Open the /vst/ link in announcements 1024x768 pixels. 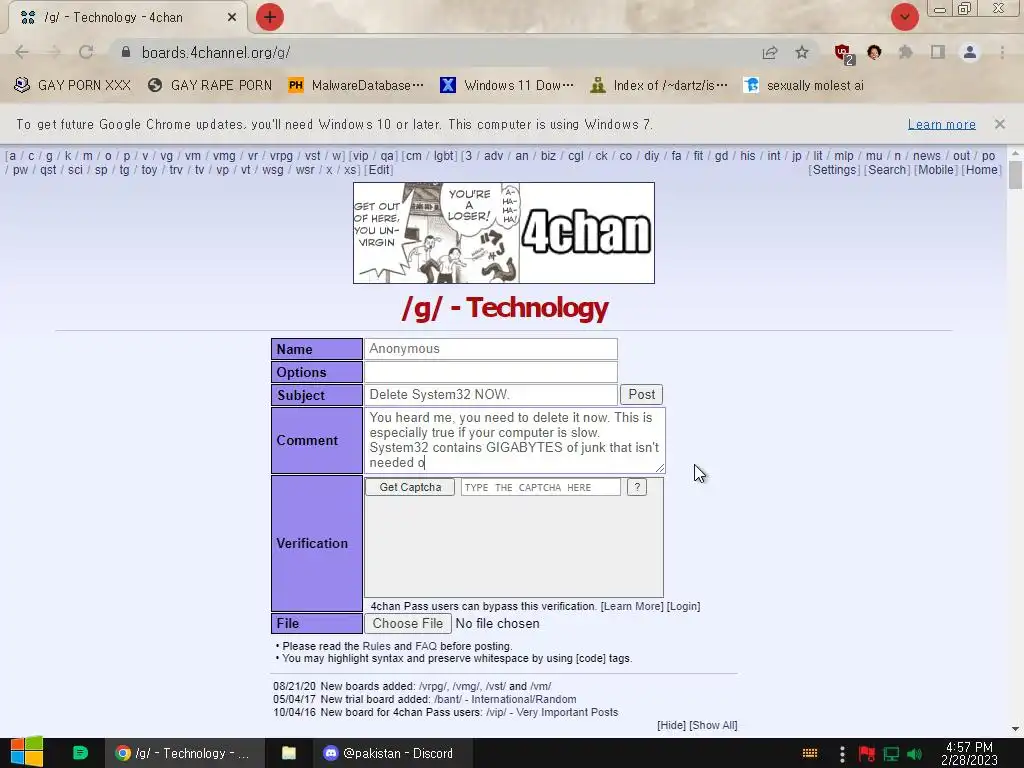pos(496,687)
